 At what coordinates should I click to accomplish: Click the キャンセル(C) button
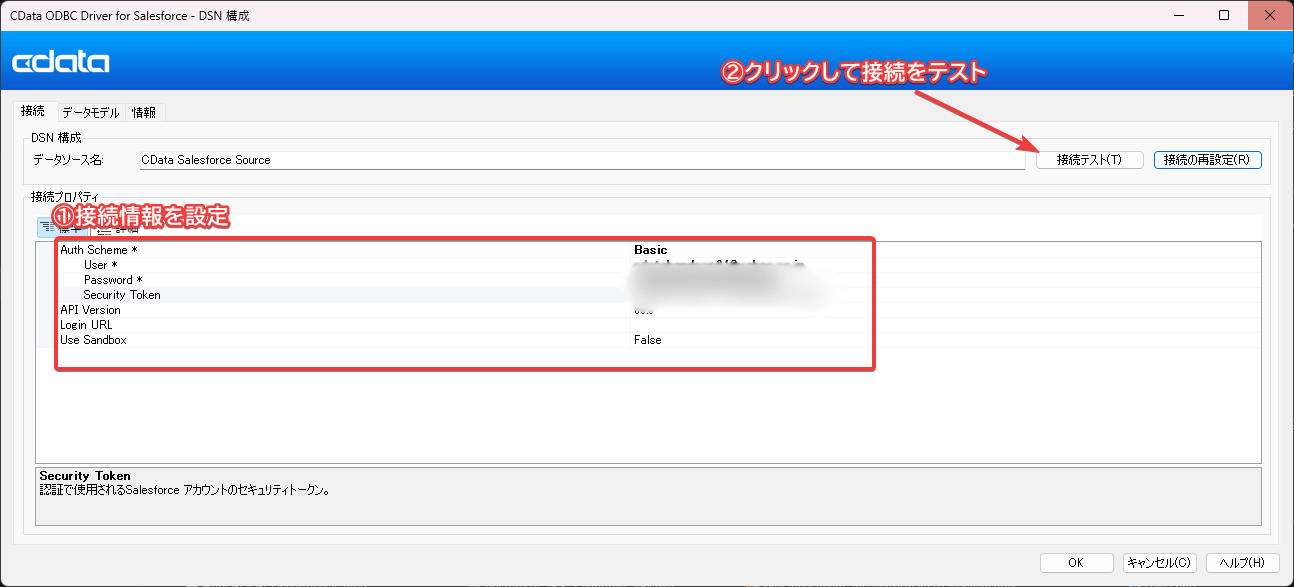1159,563
